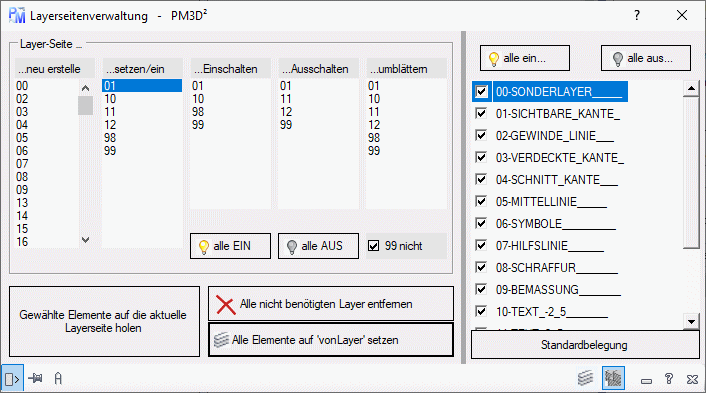Click up arrow of the 'neu erstelle' list

[x=86, y=88]
